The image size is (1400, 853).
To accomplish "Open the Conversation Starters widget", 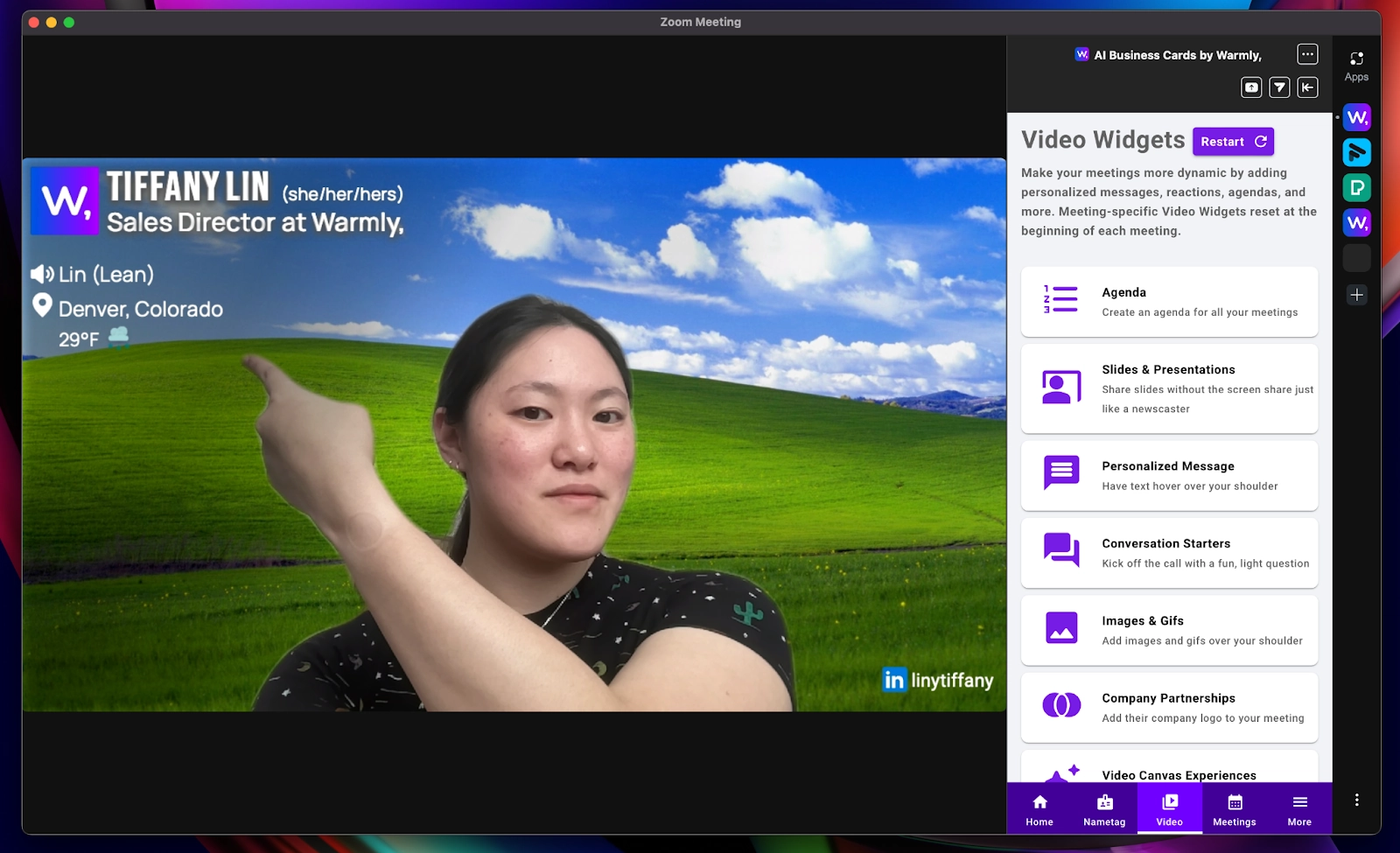I will click(1169, 553).
